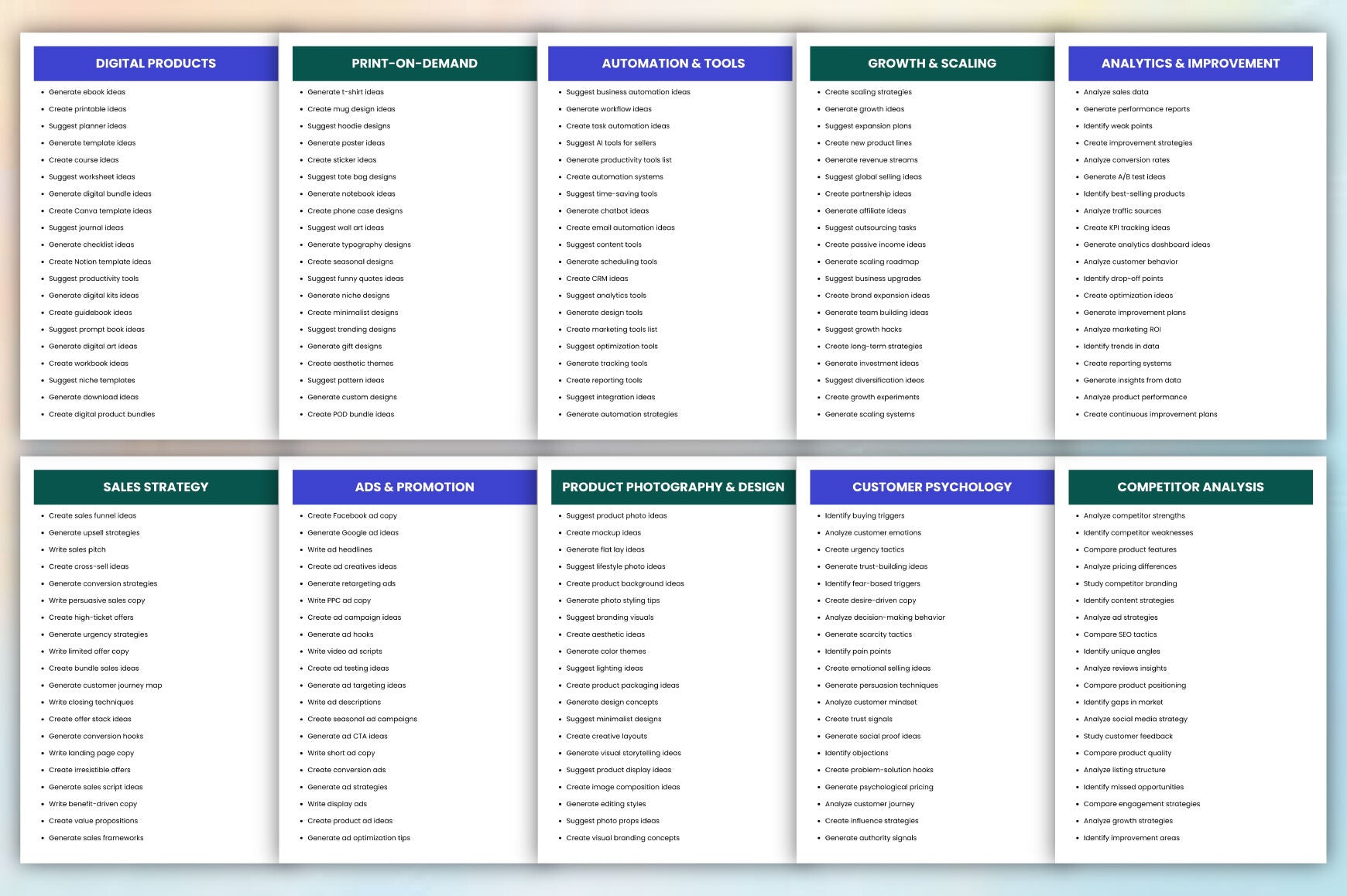Select 'Compare SEO tactics'
The image size is (1347, 896).
(x=1120, y=634)
